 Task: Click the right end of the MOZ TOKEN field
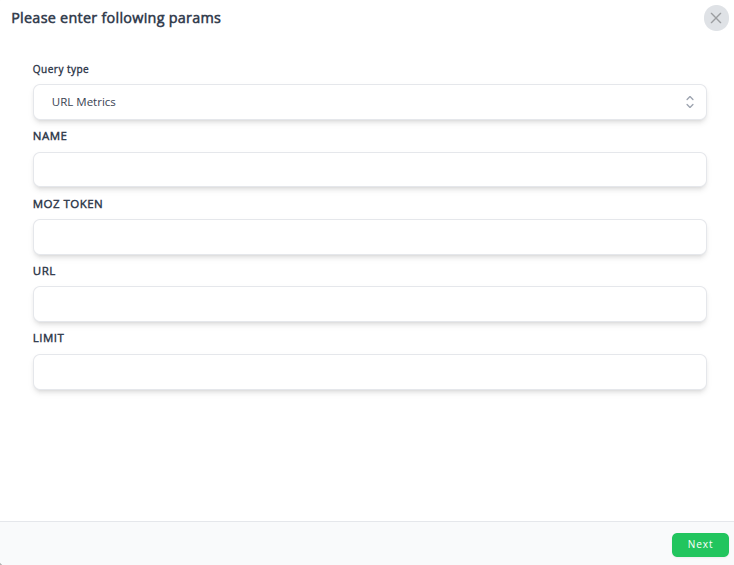coord(690,237)
